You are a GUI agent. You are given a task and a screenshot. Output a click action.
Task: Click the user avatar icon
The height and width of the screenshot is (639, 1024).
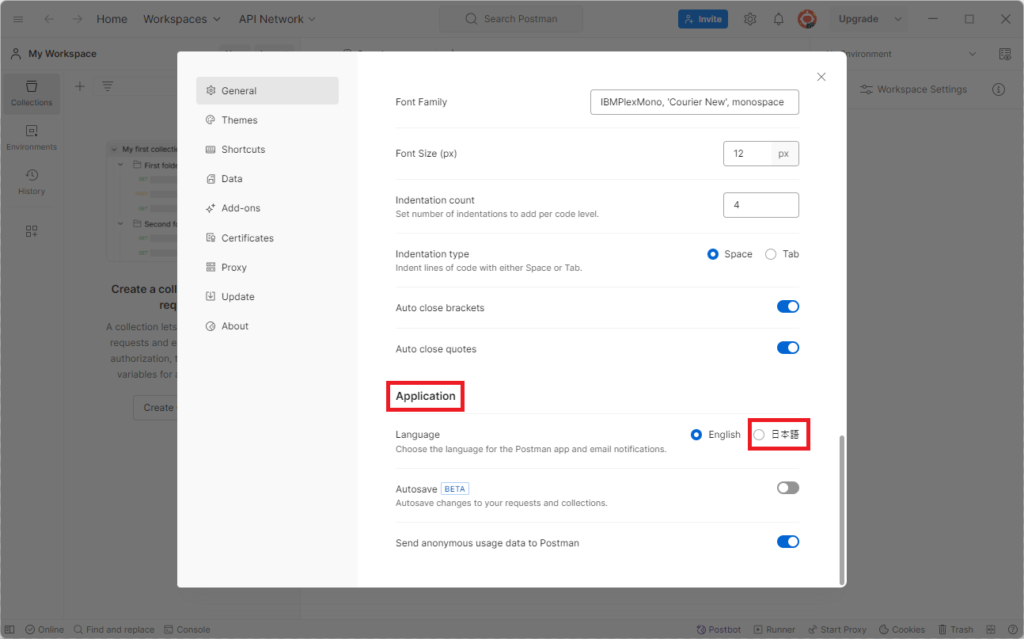pos(807,19)
